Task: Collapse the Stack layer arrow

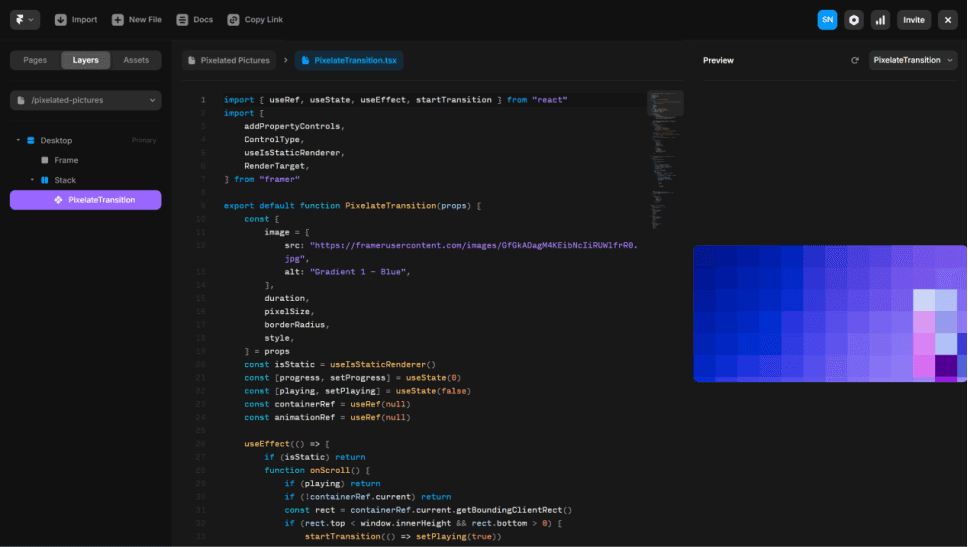Action: point(32,180)
